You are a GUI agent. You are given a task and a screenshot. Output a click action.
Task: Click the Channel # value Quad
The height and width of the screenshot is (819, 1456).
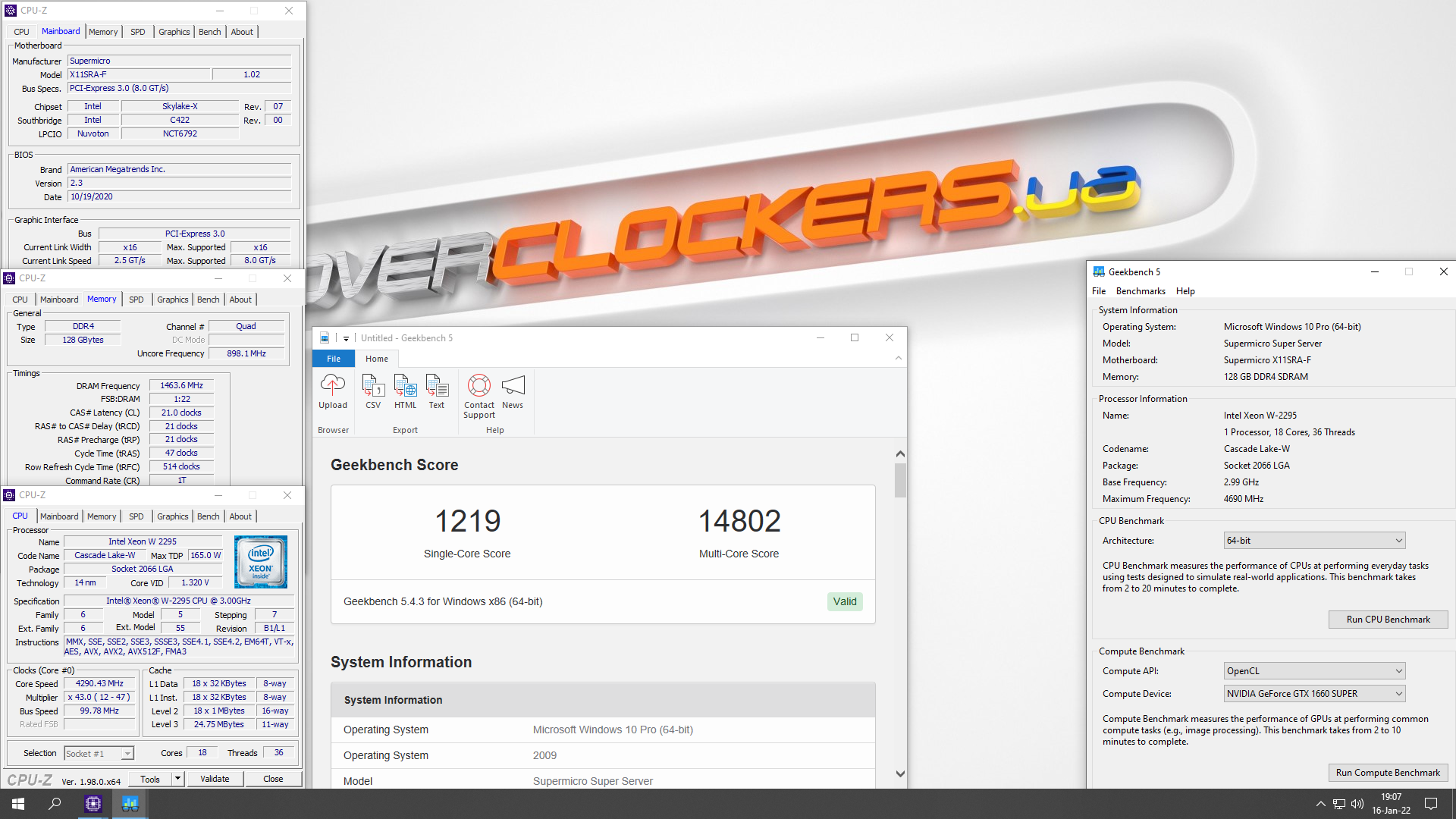point(246,326)
